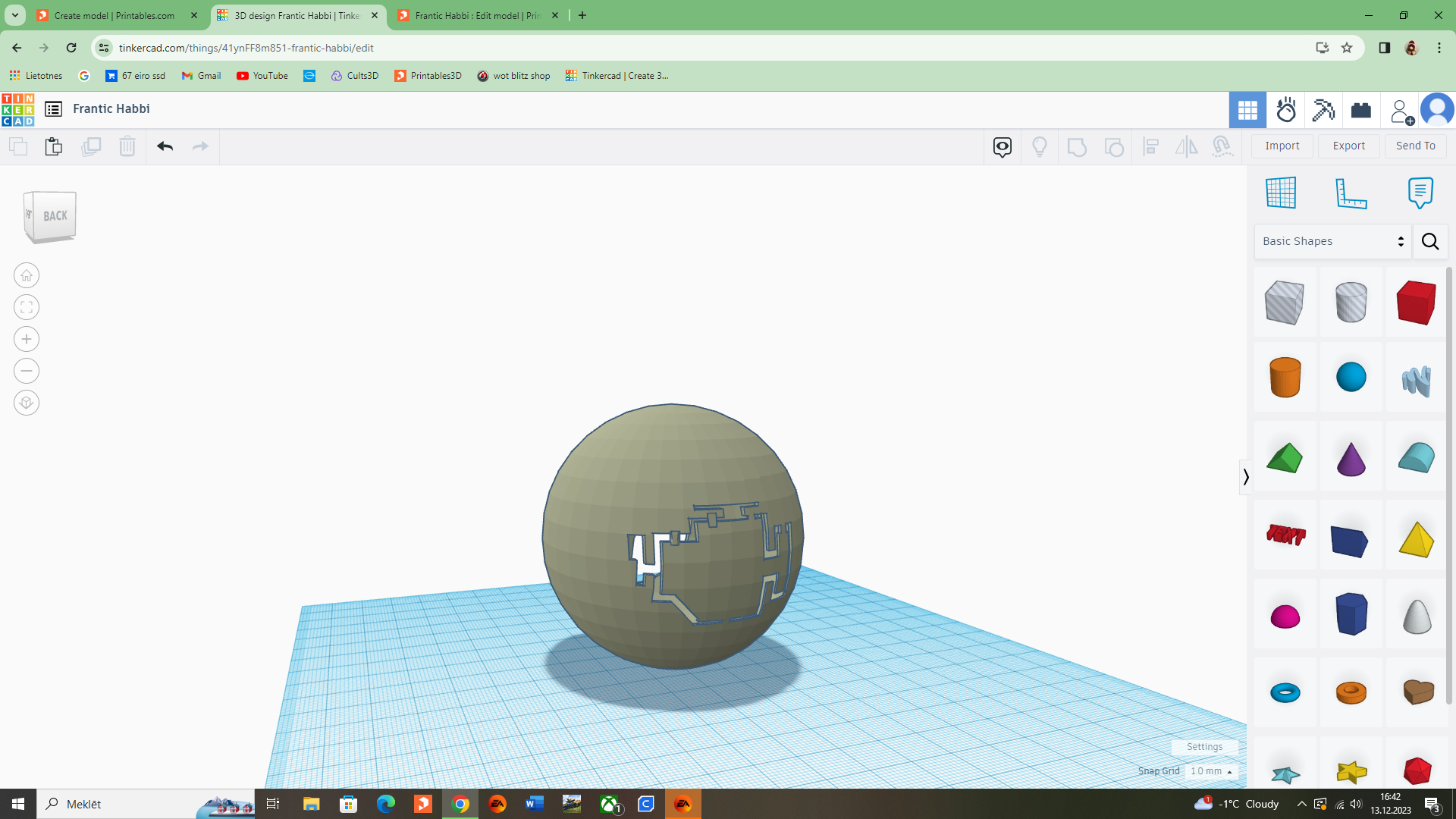The width and height of the screenshot is (1456, 819).
Task: Toggle orthographic perspective view cube icon
Action: 27,403
